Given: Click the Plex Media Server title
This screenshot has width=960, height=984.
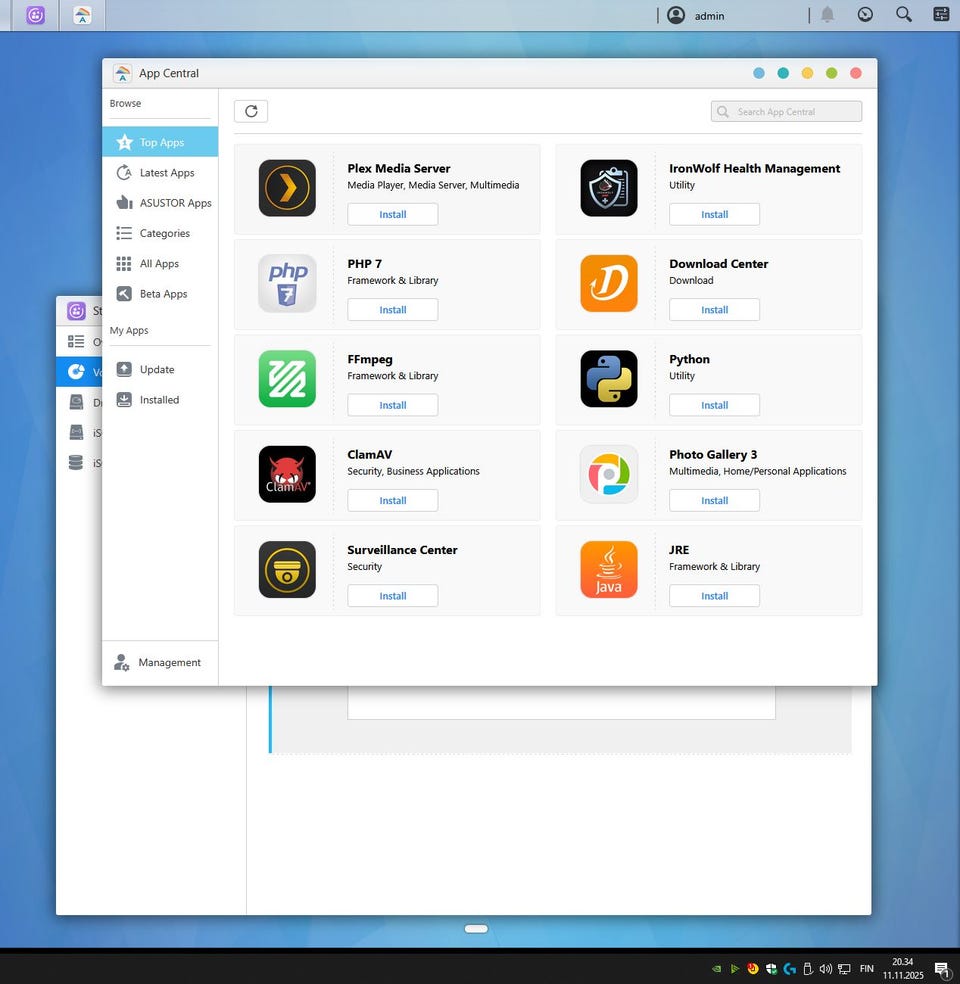Looking at the screenshot, I should (x=399, y=168).
